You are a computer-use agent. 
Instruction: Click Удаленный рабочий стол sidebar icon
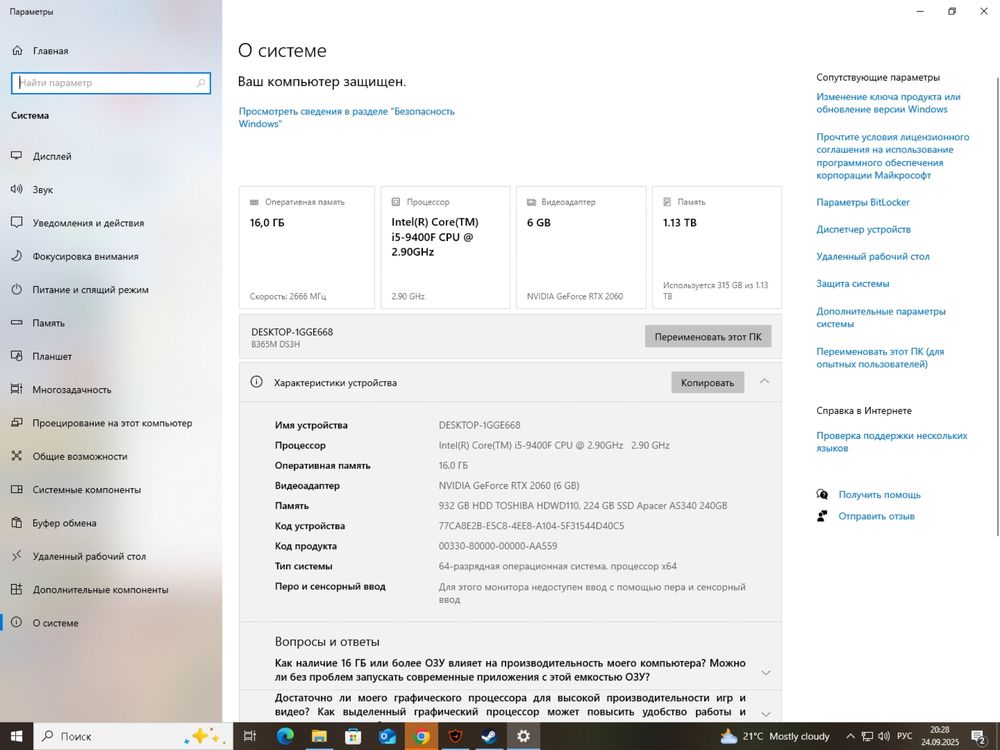pyautogui.click(x=17, y=556)
